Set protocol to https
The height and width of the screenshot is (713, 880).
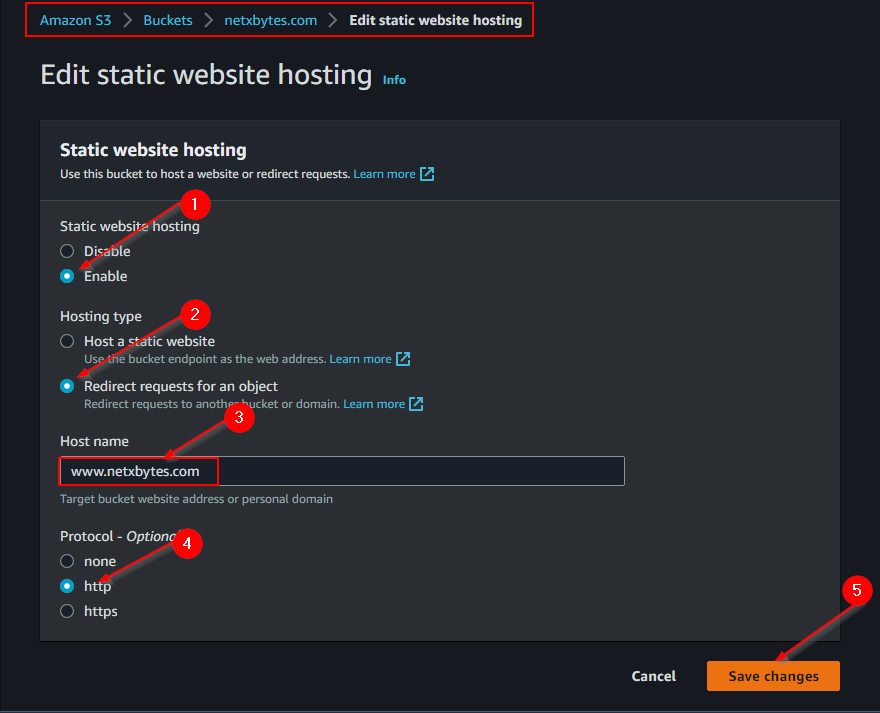[67, 611]
